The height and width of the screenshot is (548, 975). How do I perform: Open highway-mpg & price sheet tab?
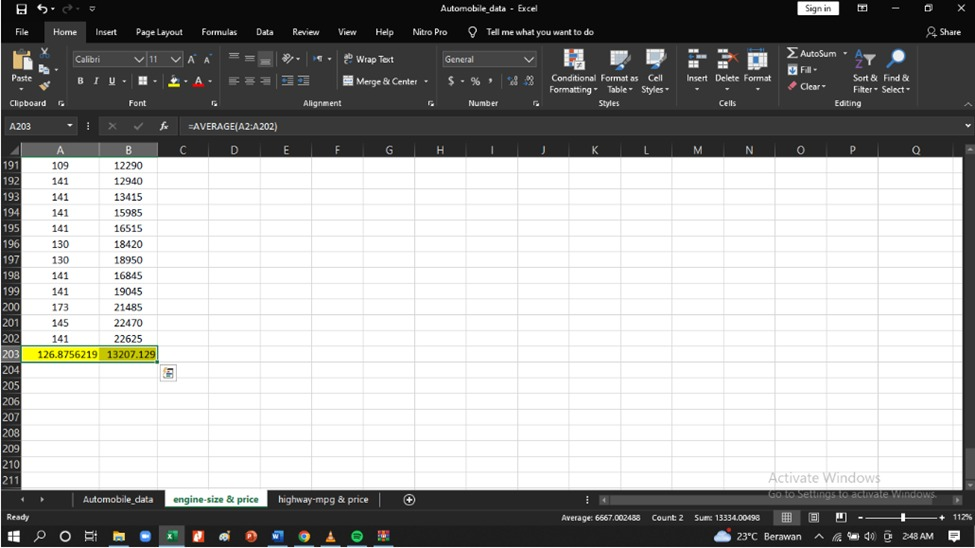[x=323, y=499]
